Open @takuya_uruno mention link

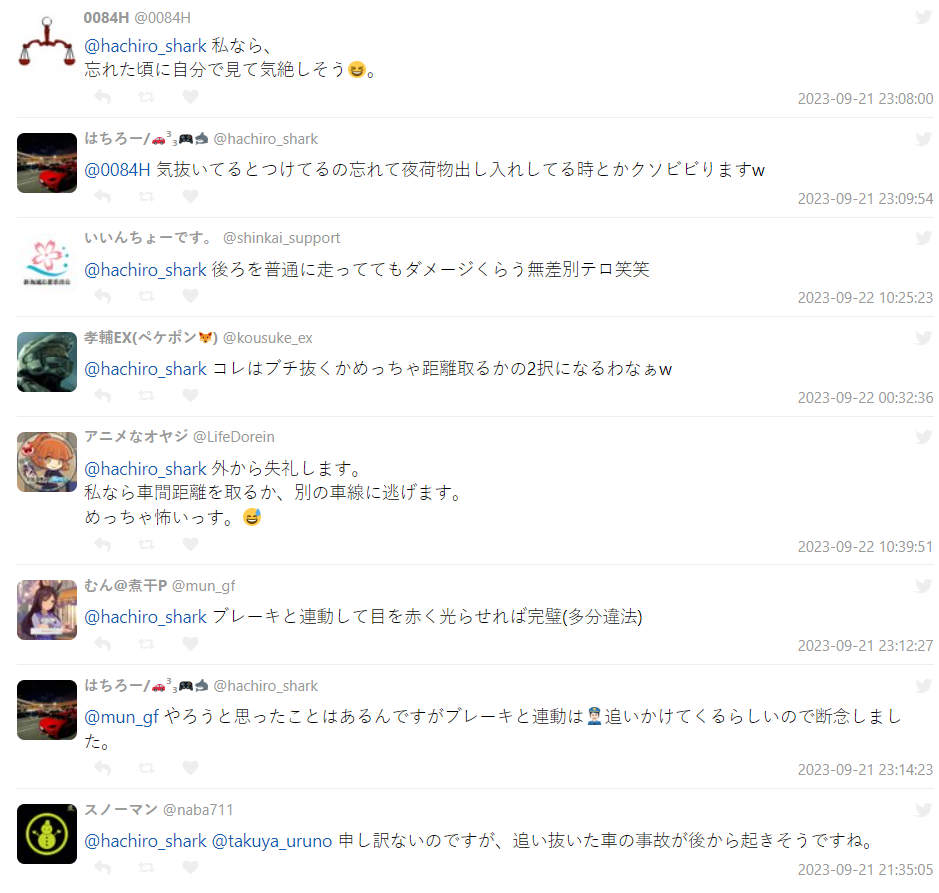pyautogui.click(x=272, y=841)
